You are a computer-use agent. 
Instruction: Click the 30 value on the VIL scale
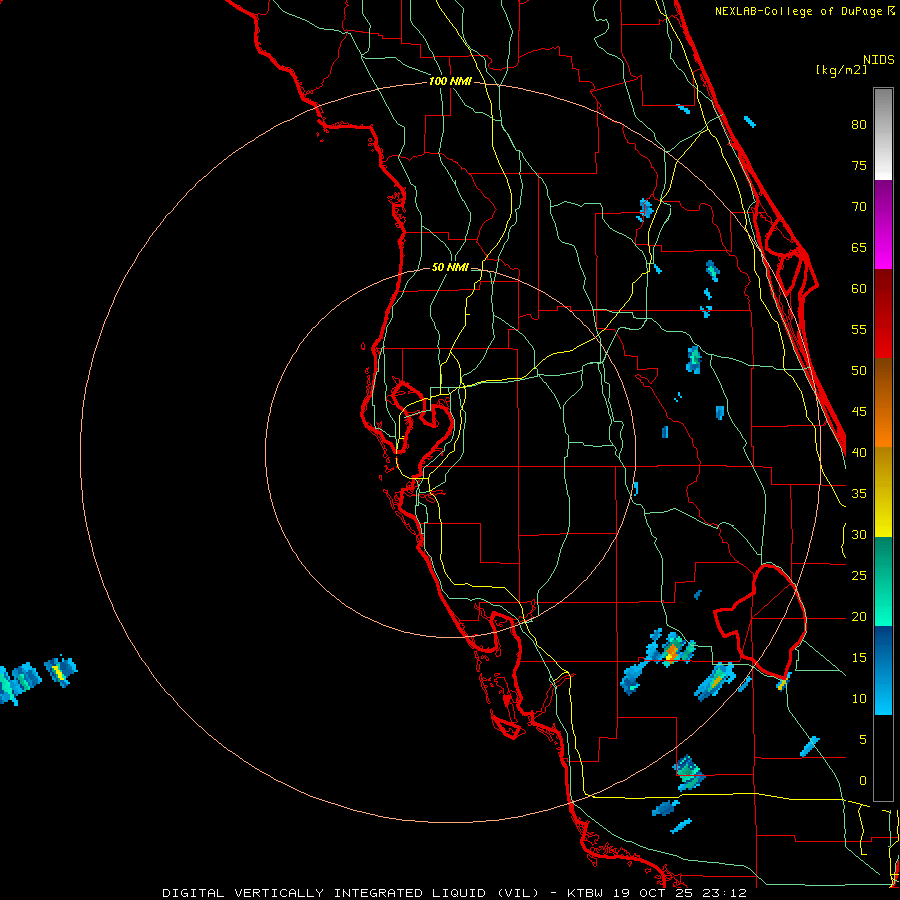[859, 535]
